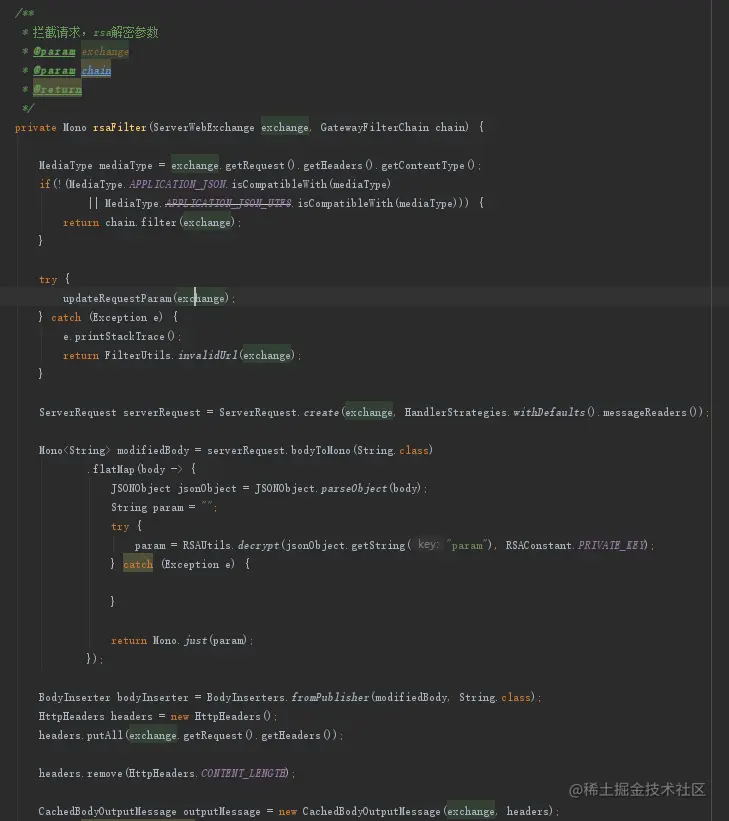Click the bodyToMono call
This screenshot has height=821, width=729.
click(x=321, y=450)
